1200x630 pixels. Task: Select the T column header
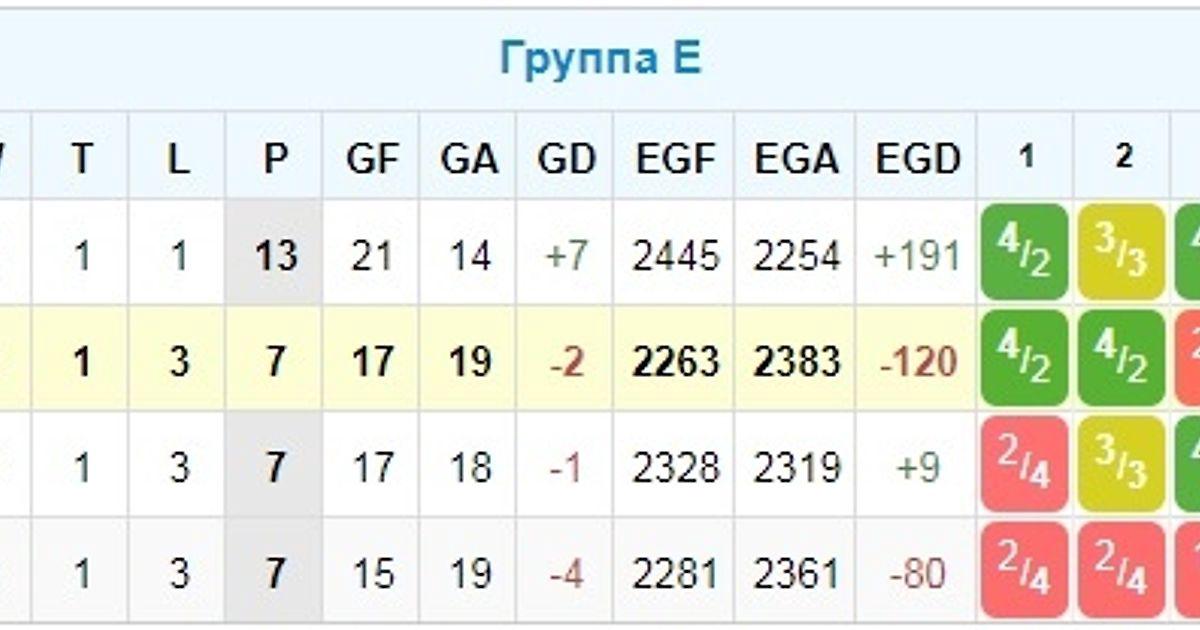pyautogui.click(x=81, y=158)
